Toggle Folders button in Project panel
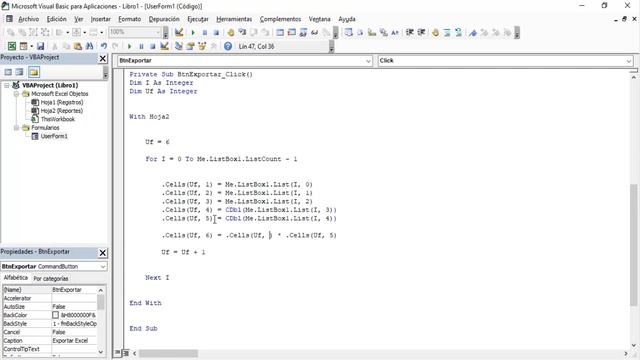 click(33, 72)
